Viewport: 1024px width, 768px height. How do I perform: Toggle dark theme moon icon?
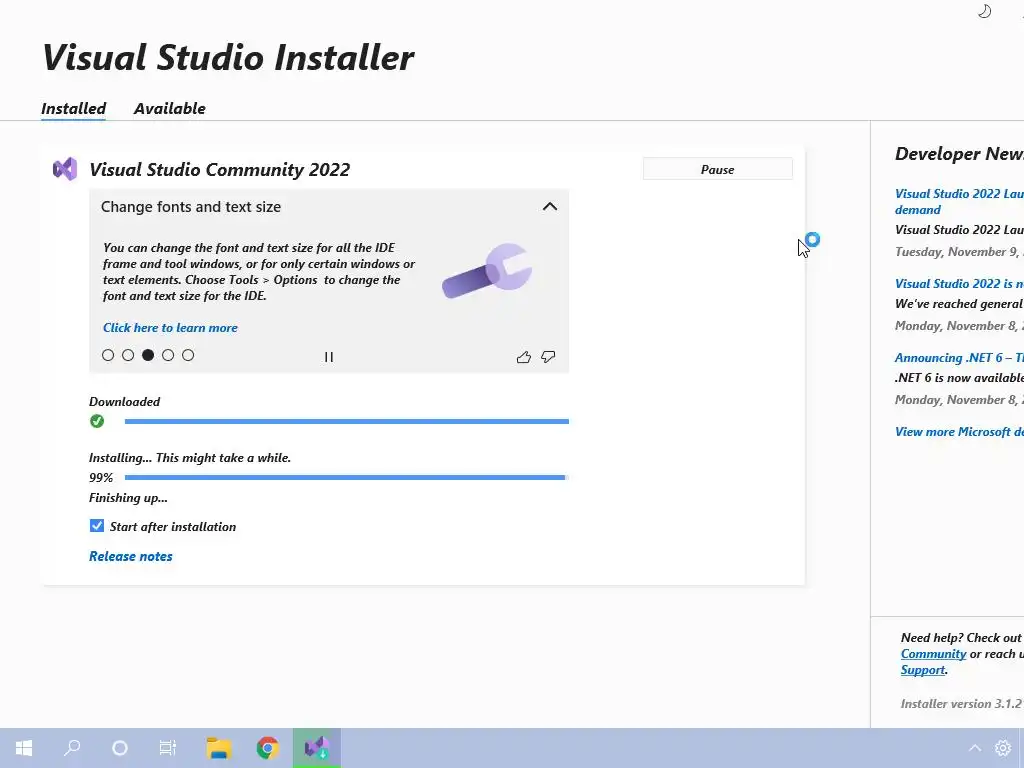click(984, 11)
